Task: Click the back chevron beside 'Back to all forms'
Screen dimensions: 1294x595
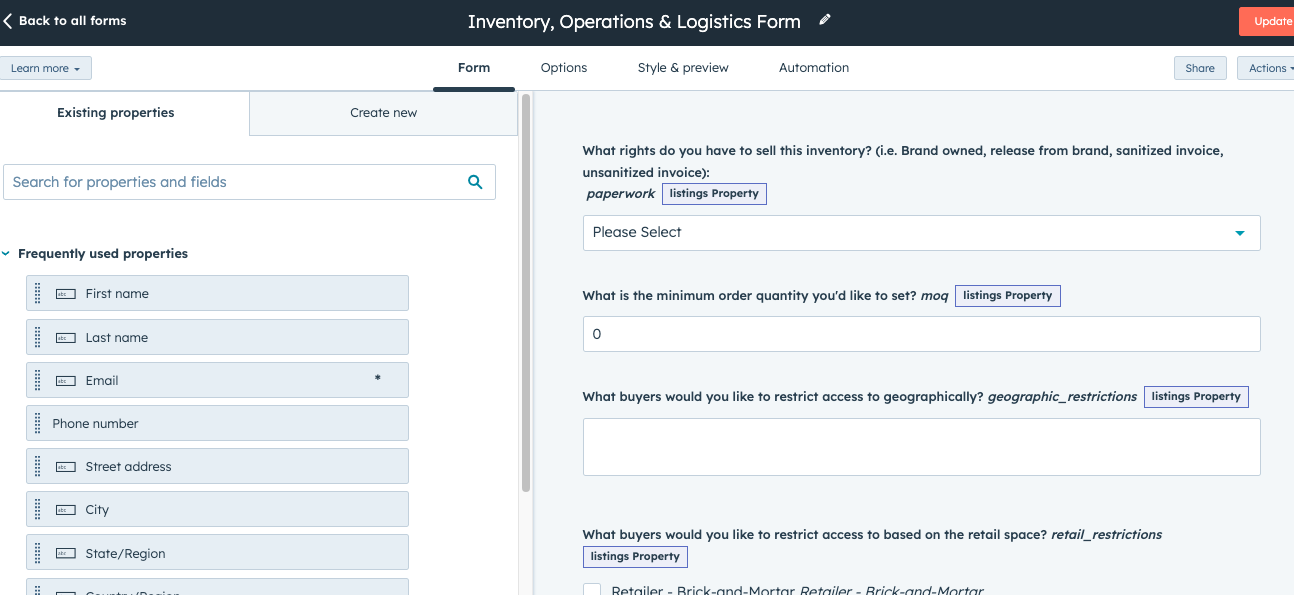Action: (x=9, y=19)
